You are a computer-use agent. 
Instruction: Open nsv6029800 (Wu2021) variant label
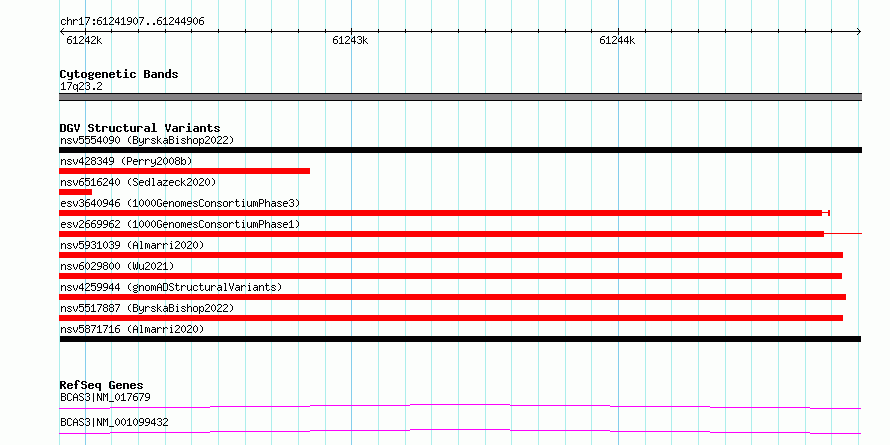click(117, 266)
